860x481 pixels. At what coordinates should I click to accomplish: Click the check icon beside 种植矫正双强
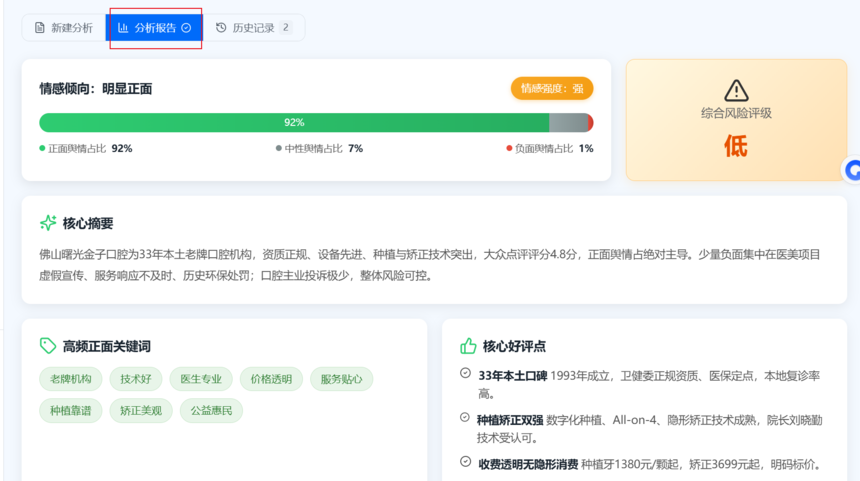tap(465, 417)
